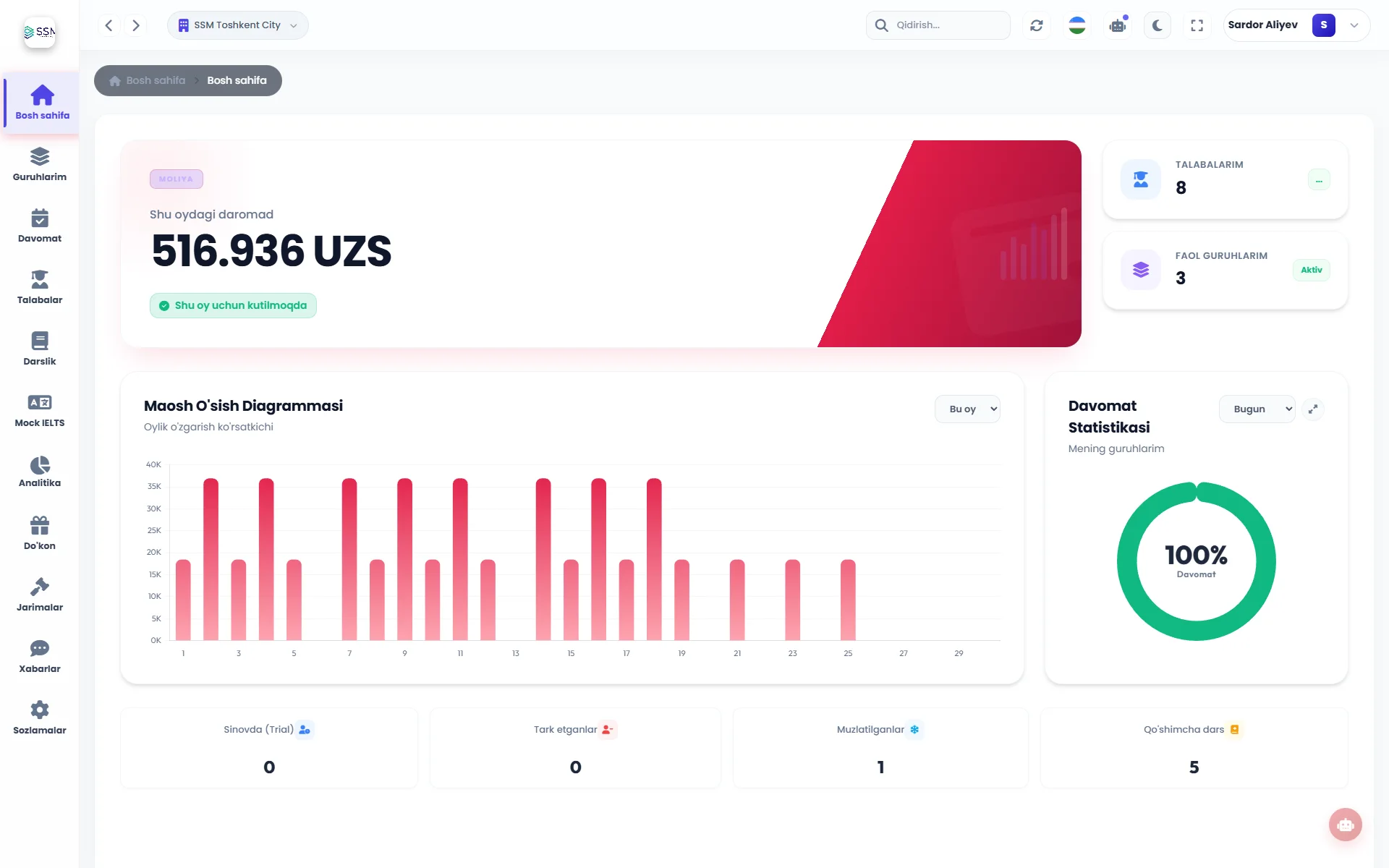Image resolution: width=1389 pixels, height=868 pixels.
Task: Toggle dark mode with moon icon
Action: click(1157, 25)
